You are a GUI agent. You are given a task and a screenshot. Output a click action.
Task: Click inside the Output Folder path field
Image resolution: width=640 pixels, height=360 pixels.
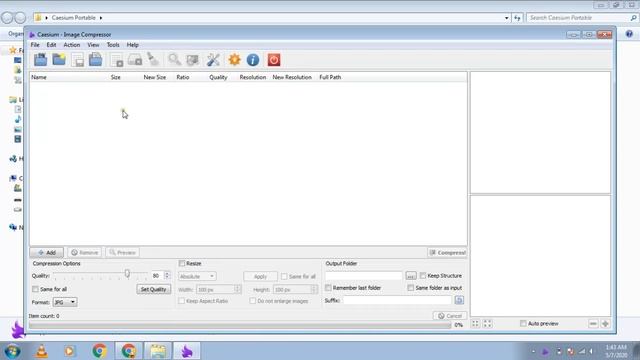click(364, 276)
